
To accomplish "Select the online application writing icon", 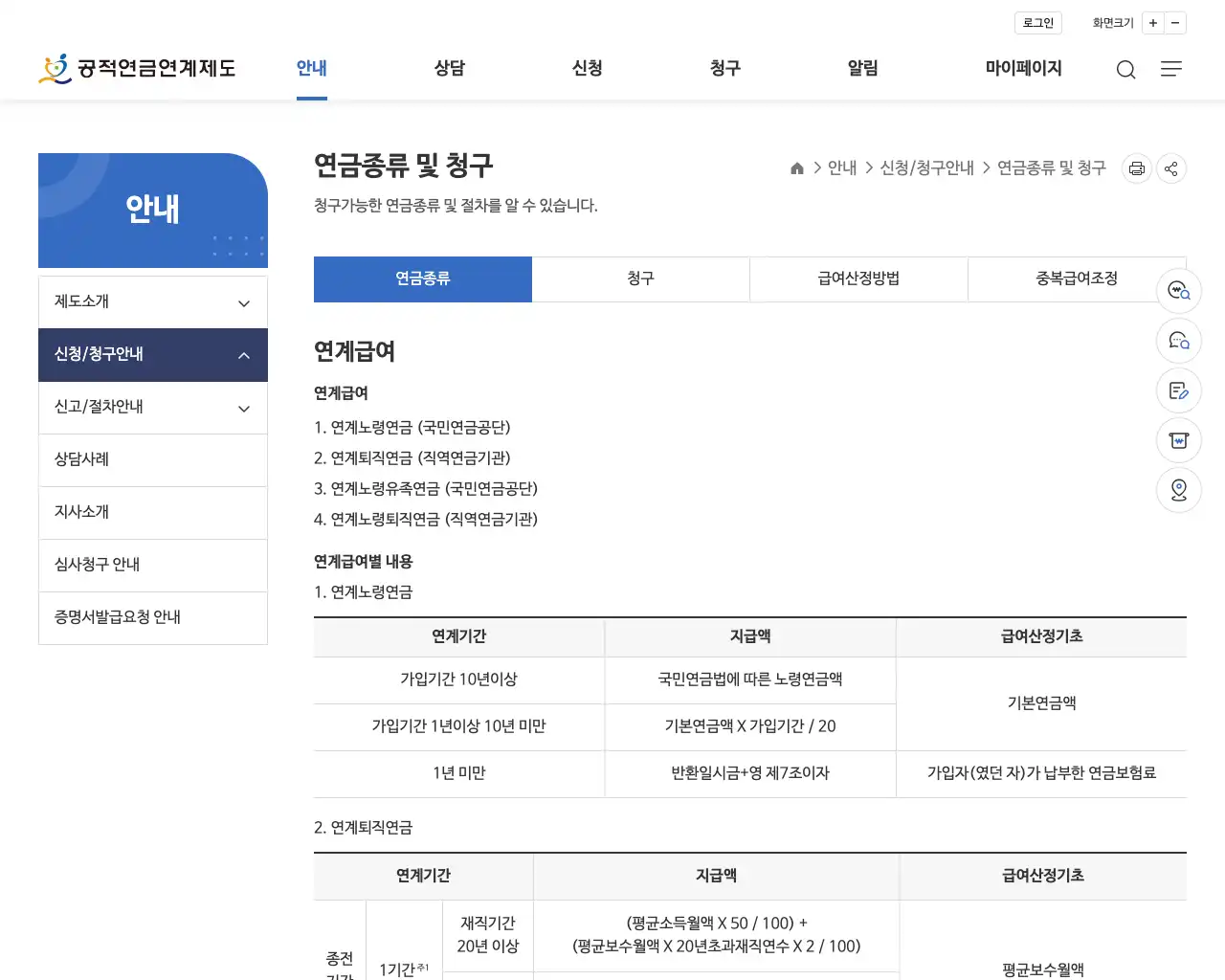I will [x=1179, y=390].
